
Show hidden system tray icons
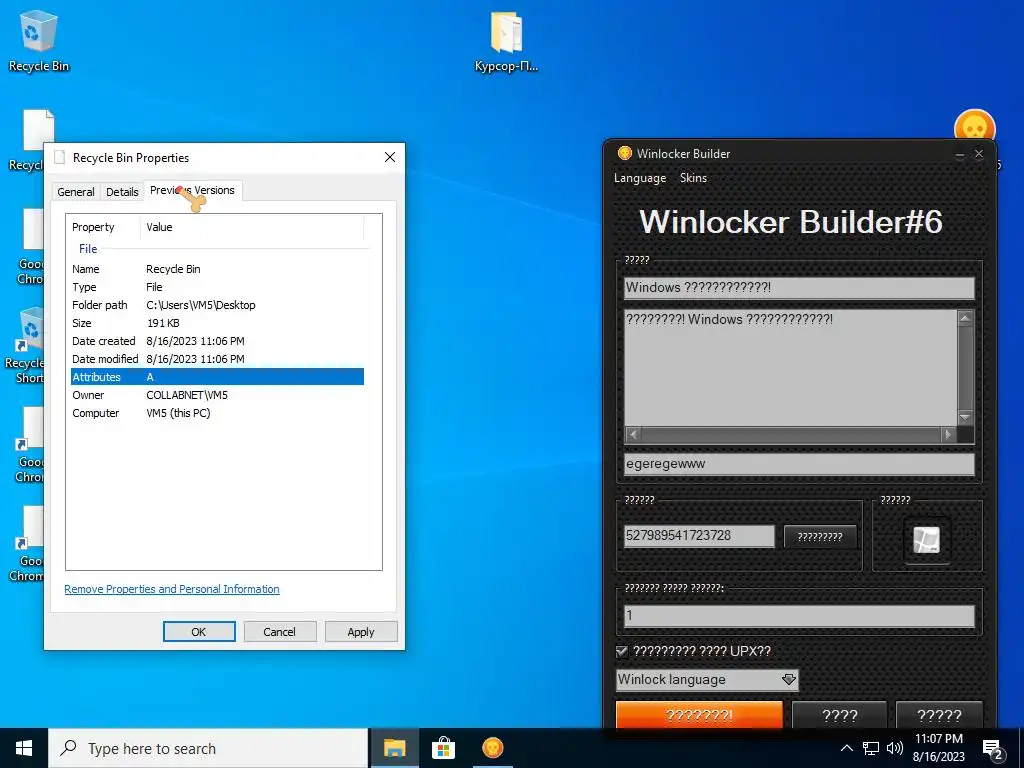point(846,748)
